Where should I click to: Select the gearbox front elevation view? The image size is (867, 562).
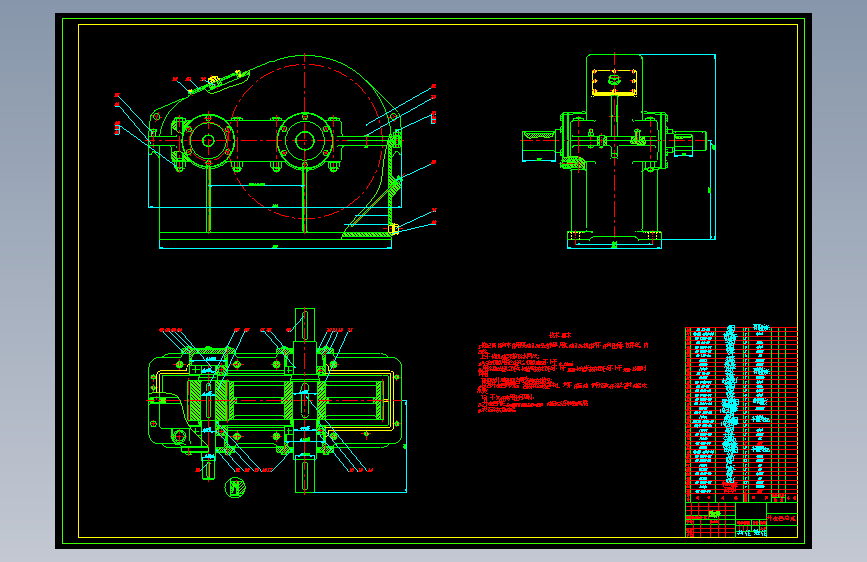pos(275,152)
